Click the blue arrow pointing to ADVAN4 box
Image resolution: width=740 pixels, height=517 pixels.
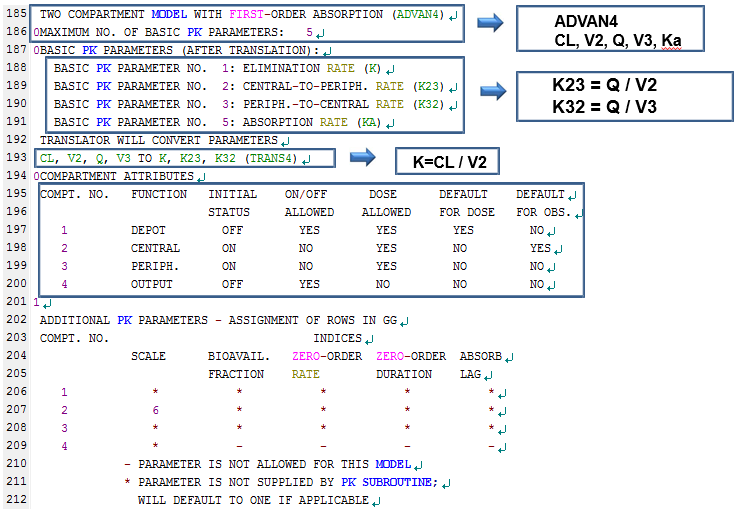tap(490, 23)
